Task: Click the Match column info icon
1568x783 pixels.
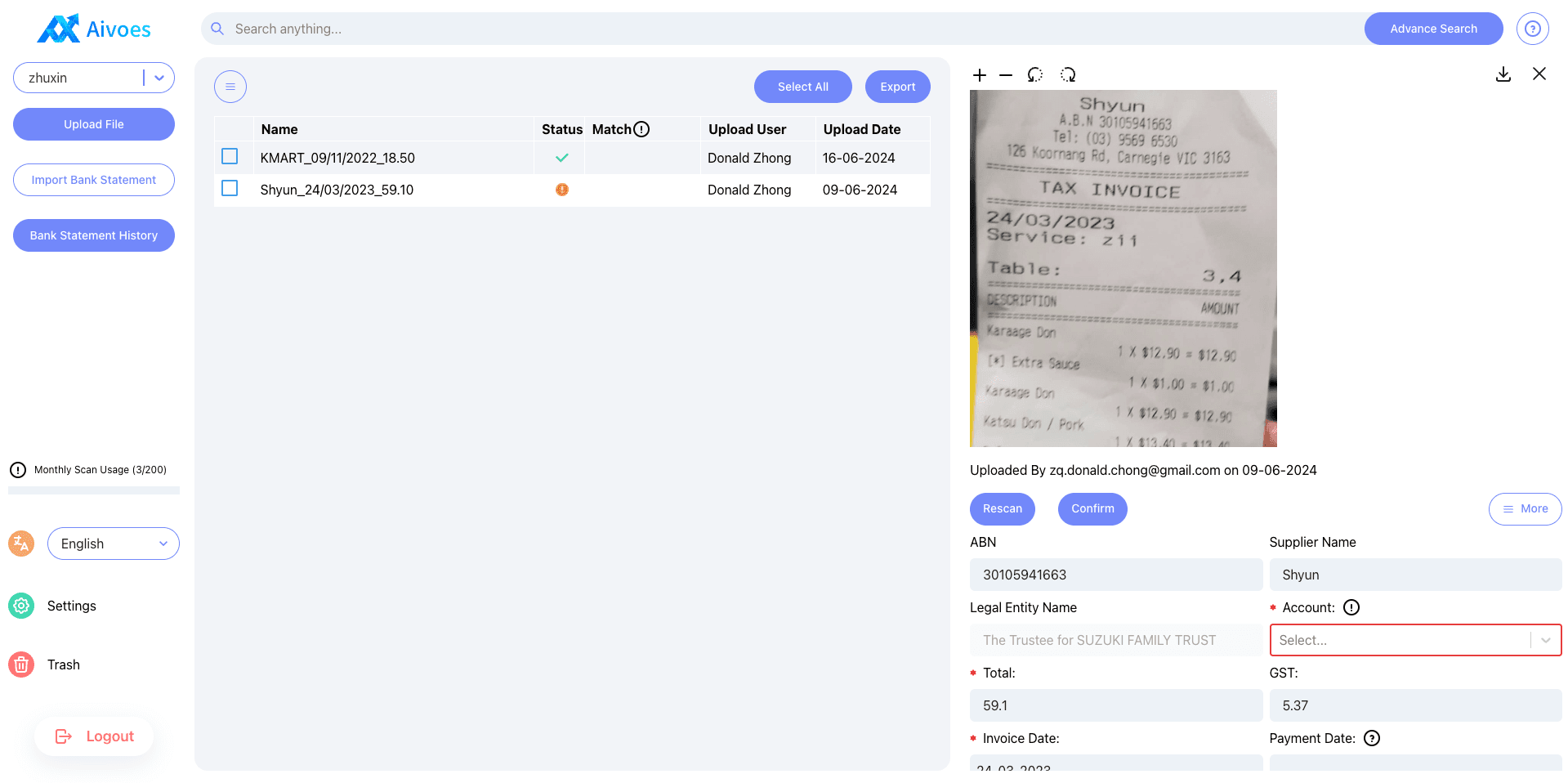Action: click(642, 129)
